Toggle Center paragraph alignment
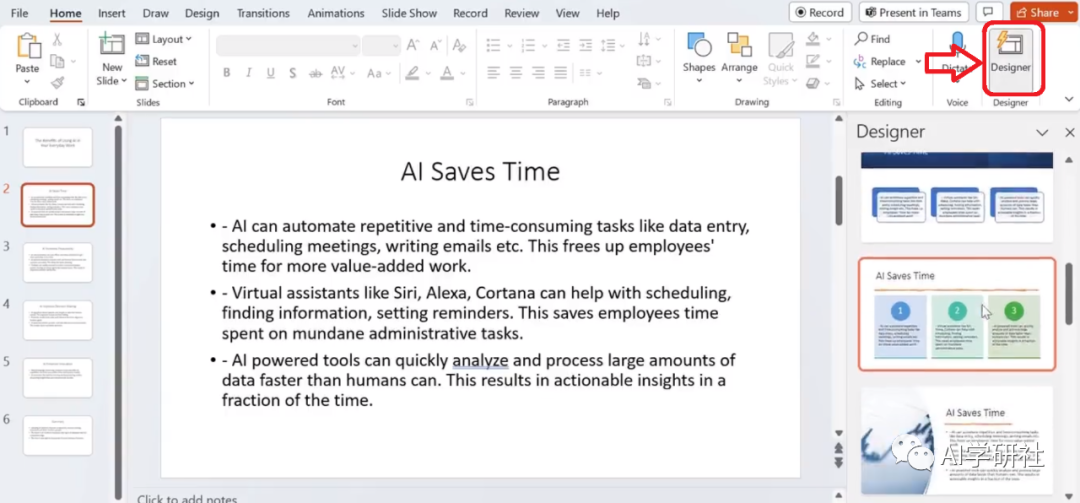 pyautogui.click(x=516, y=72)
